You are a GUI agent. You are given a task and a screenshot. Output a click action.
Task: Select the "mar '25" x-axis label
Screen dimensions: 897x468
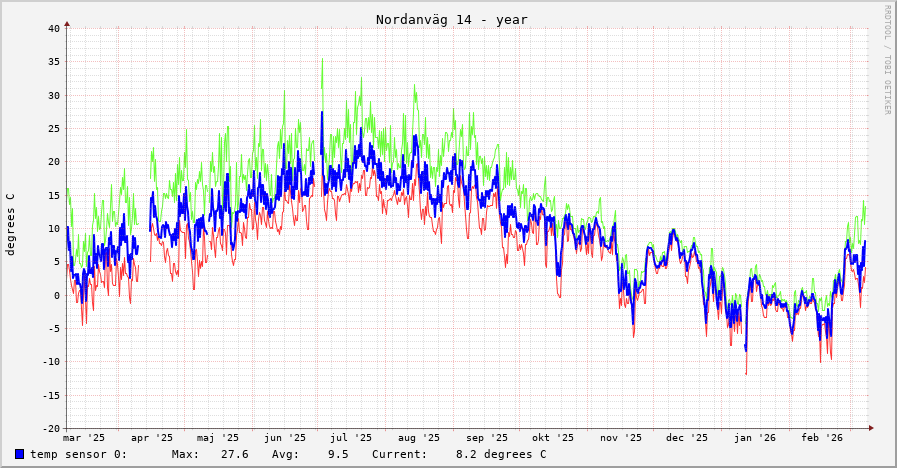click(84, 438)
